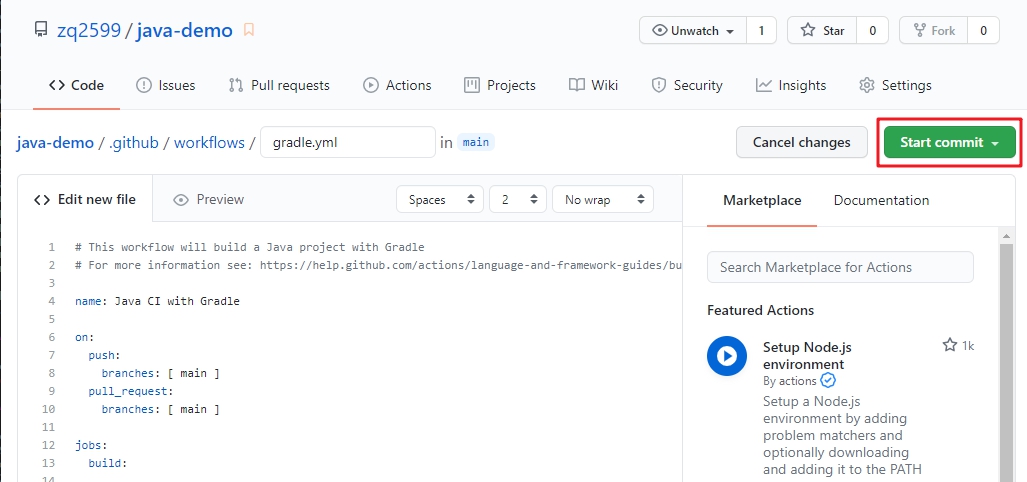Viewport: 1027px width, 482px height.
Task: Open the java-demo repository title link
Action: 185,30
